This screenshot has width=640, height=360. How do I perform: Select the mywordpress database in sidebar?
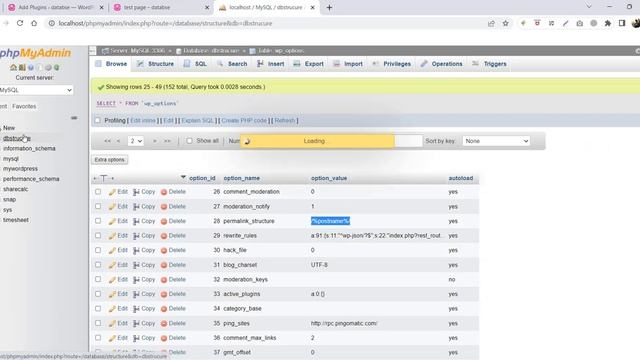pyautogui.click(x=20, y=169)
